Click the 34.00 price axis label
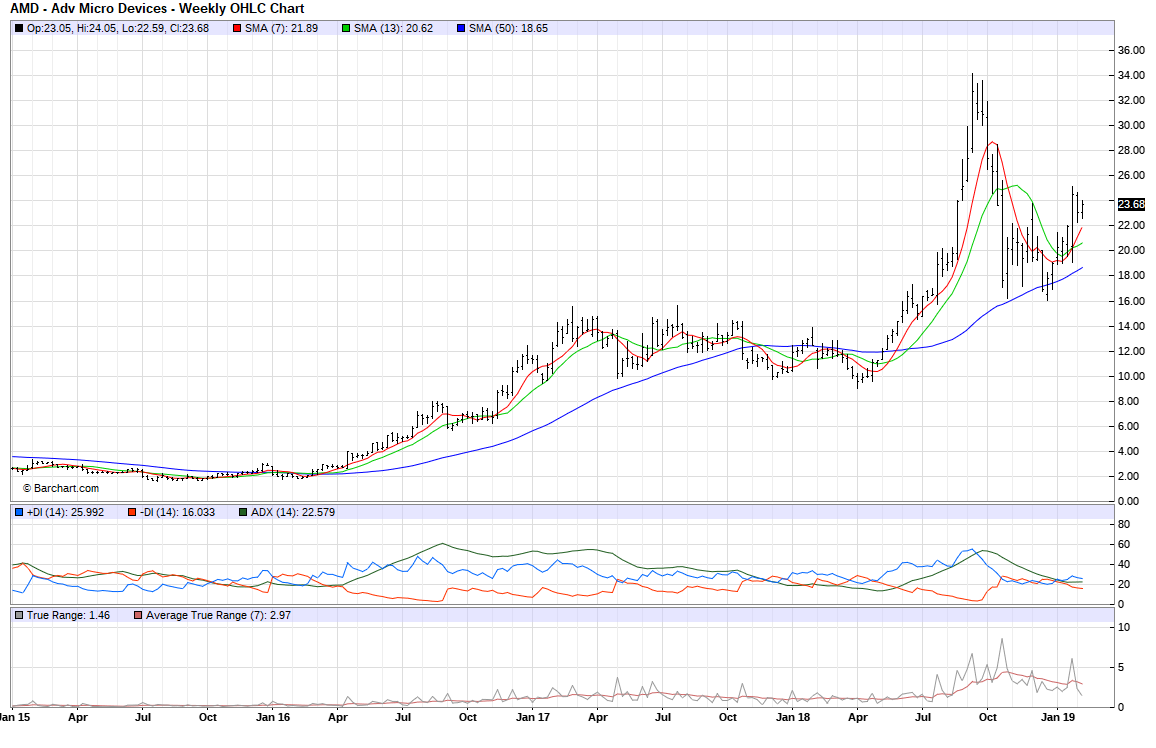Image resolution: width=1156 pixels, height=748 pixels. pos(1132,75)
